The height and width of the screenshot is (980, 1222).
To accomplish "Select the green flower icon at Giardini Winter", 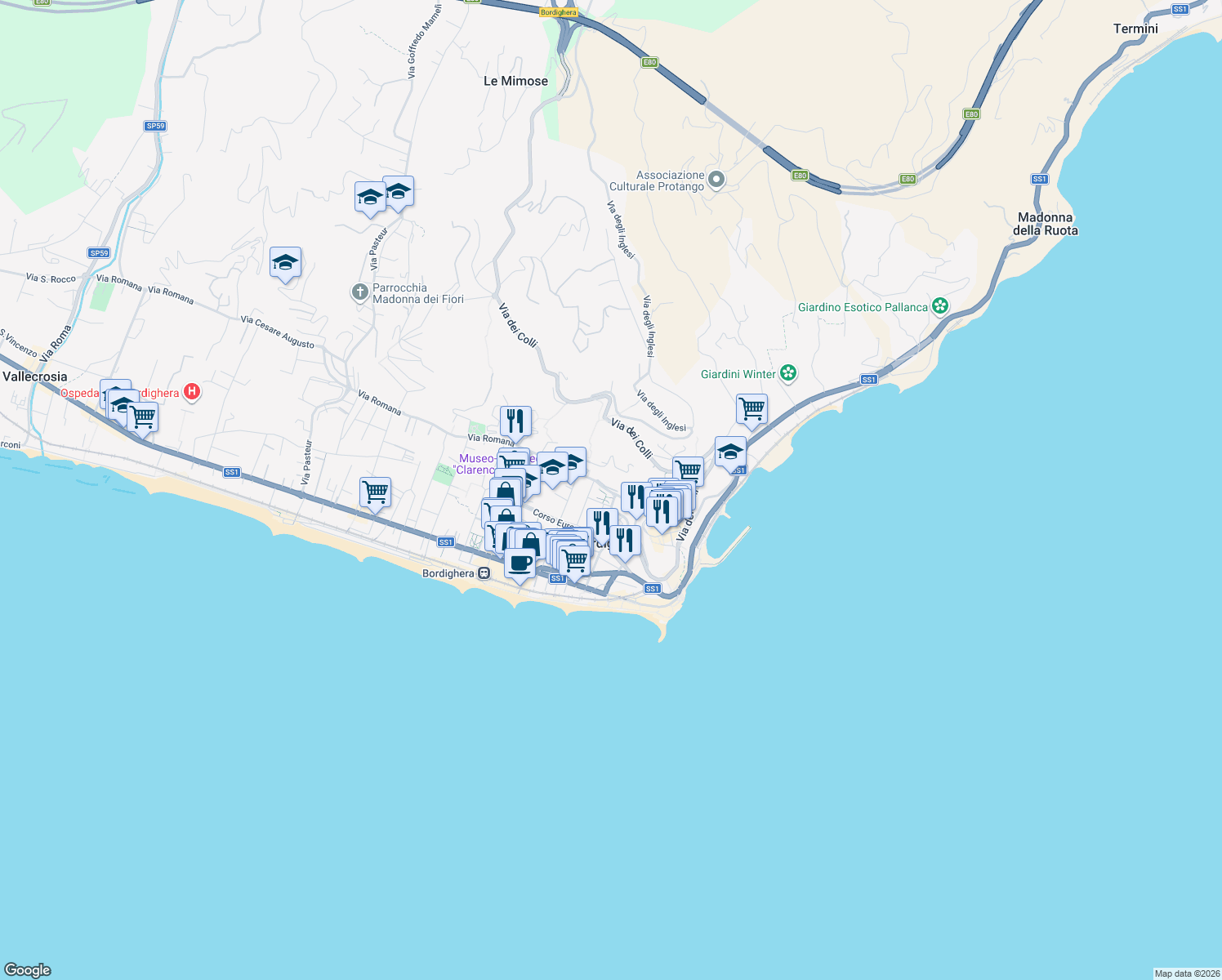I will point(787,373).
